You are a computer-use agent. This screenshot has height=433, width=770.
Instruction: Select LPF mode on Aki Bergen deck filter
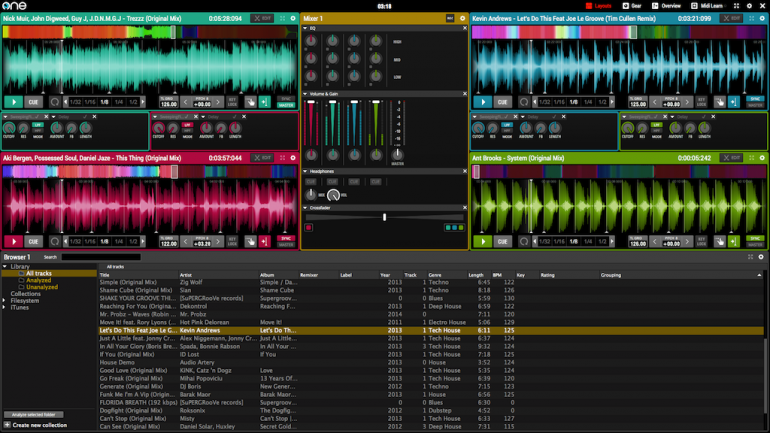[x=187, y=125]
